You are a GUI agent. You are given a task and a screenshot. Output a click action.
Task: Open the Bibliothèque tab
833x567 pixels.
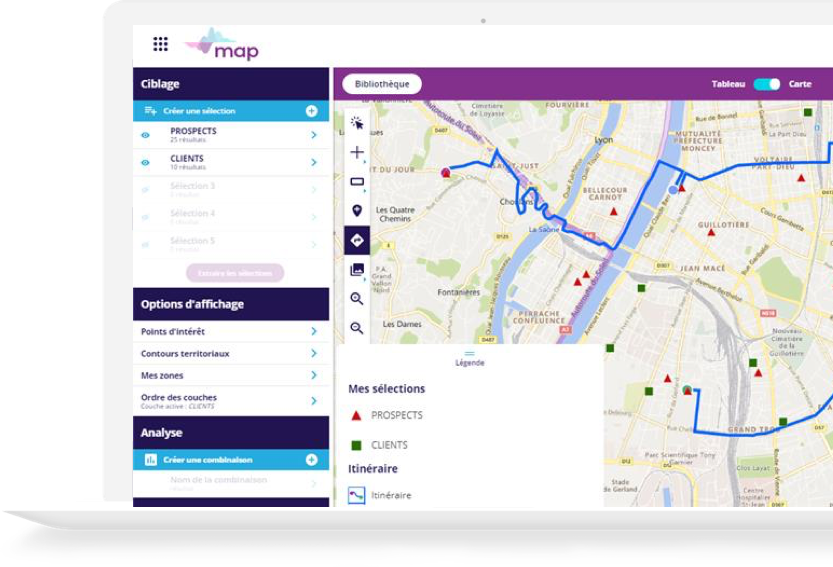[x=382, y=84]
